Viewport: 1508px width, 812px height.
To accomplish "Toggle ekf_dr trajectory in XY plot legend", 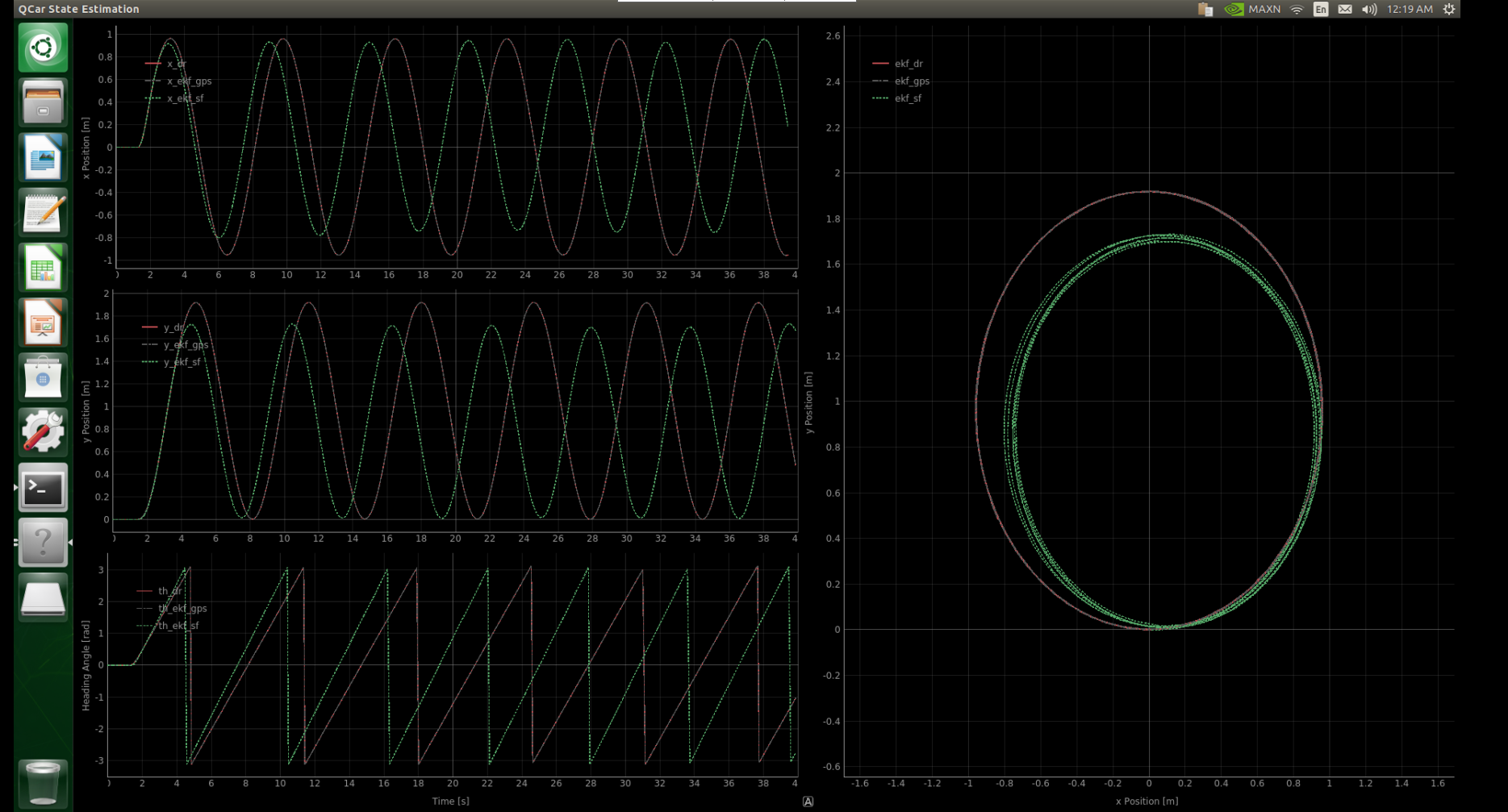I will 897,63.
